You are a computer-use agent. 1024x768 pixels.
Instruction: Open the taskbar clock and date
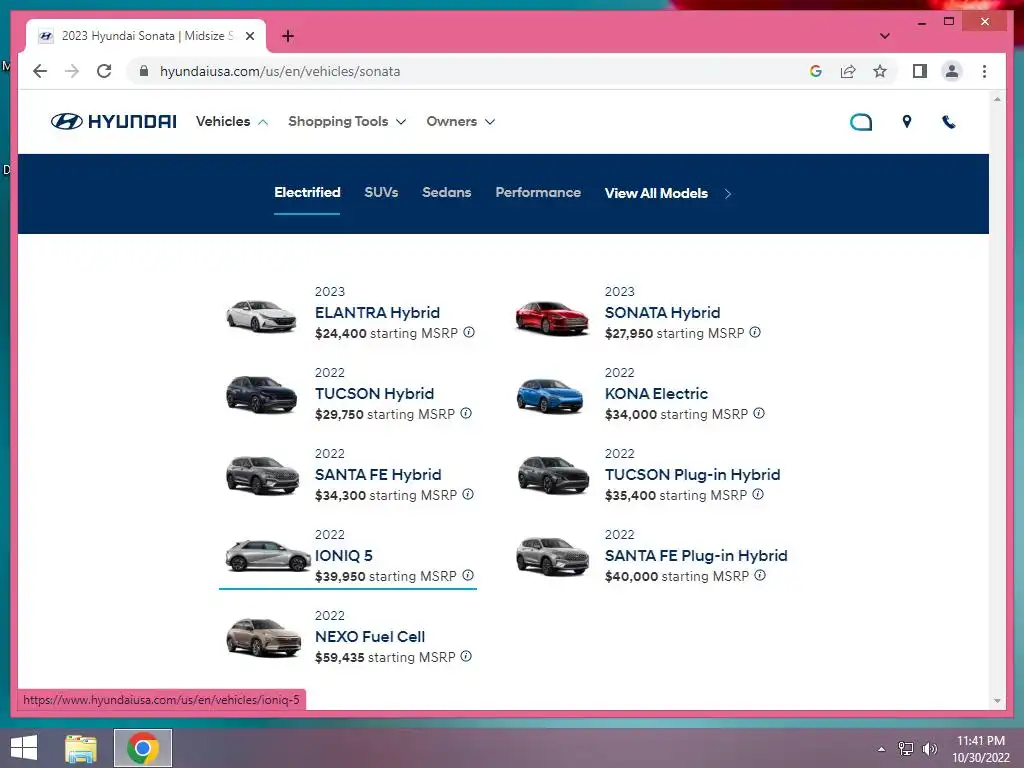click(x=980, y=749)
